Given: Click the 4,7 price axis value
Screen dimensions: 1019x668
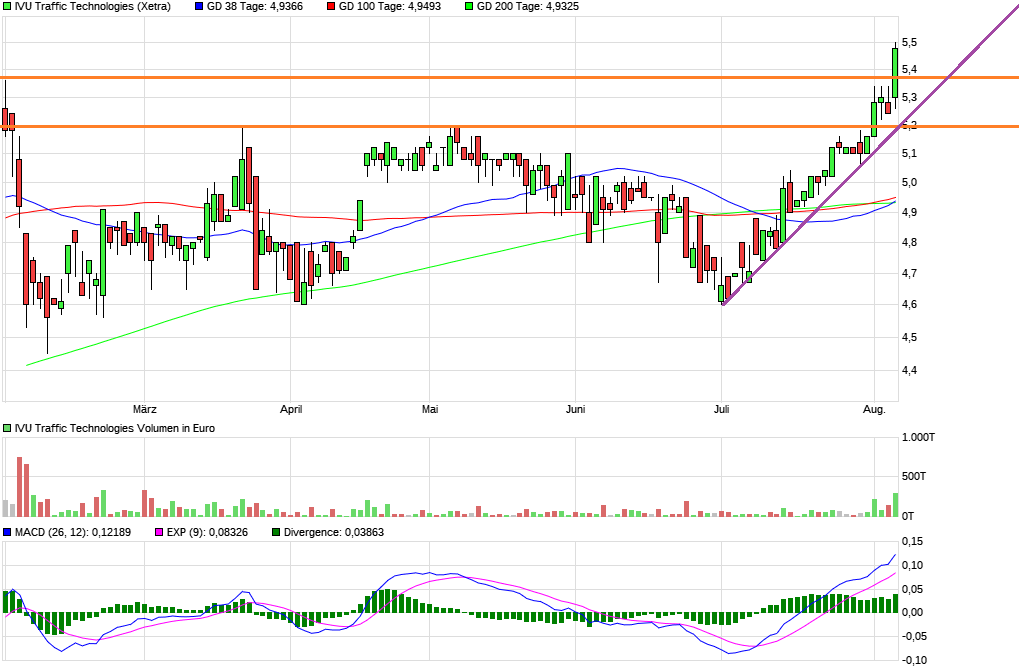Looking at the screenshot, I should [x=910, y=274].
